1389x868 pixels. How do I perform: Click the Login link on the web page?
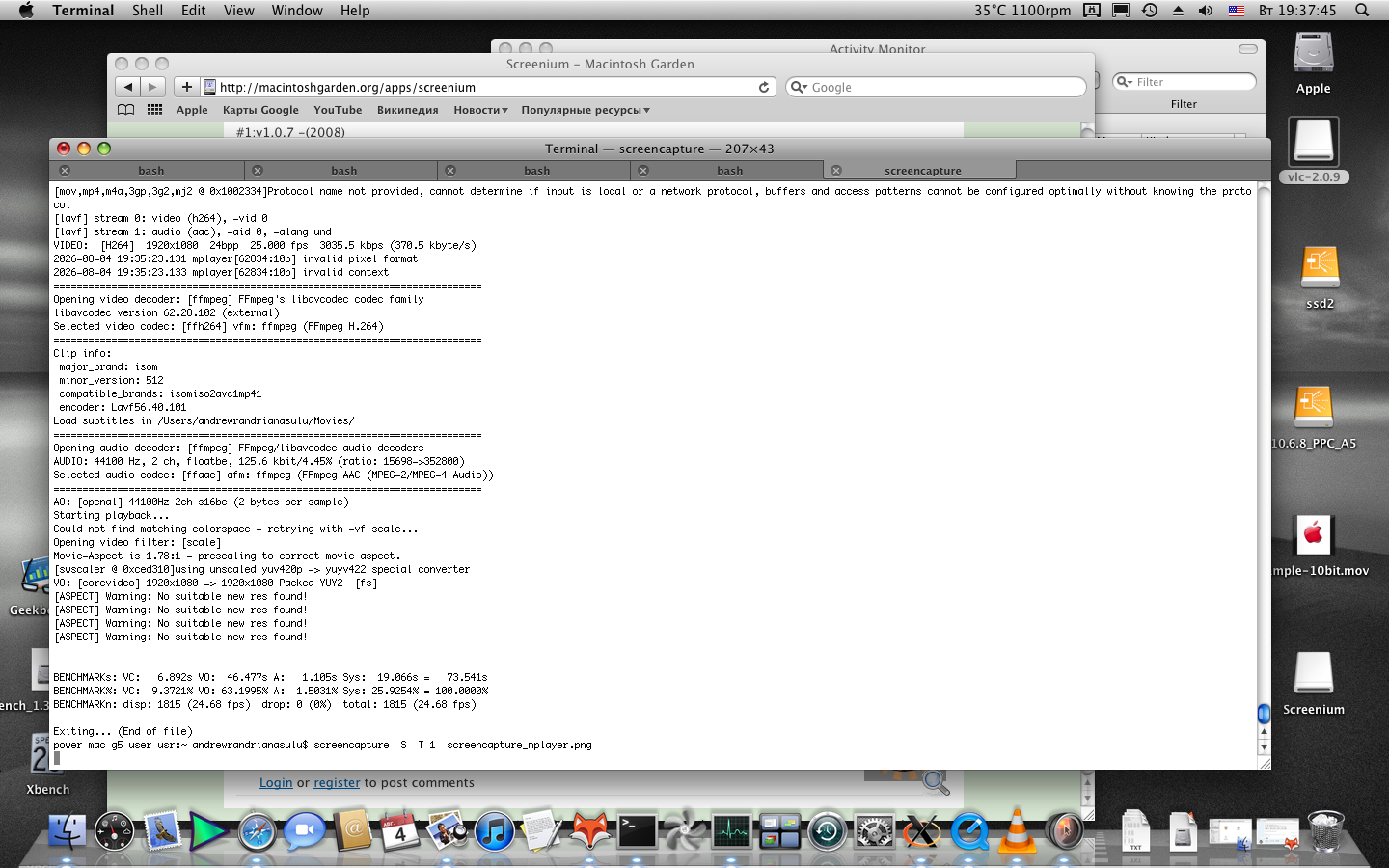coord(276,783)
